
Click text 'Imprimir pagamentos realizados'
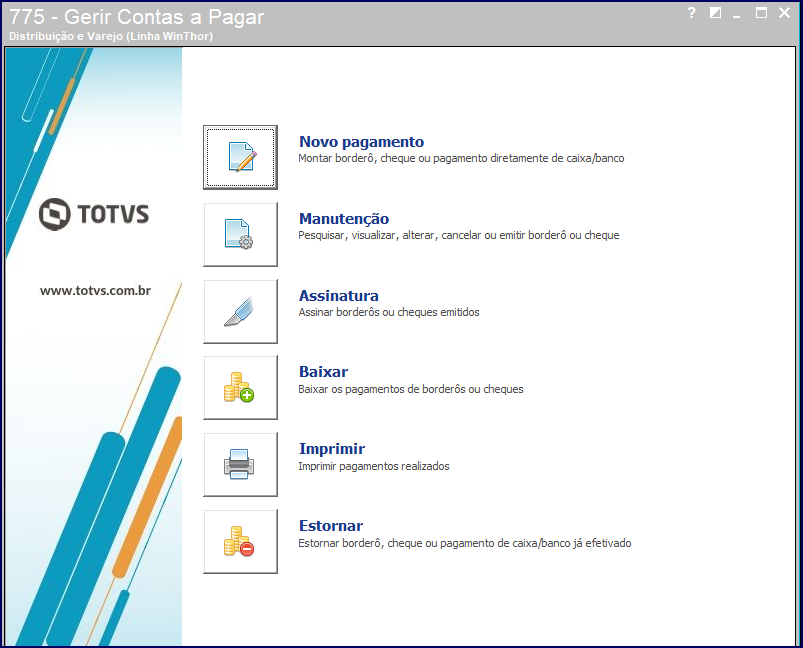[x=374, y=466]
